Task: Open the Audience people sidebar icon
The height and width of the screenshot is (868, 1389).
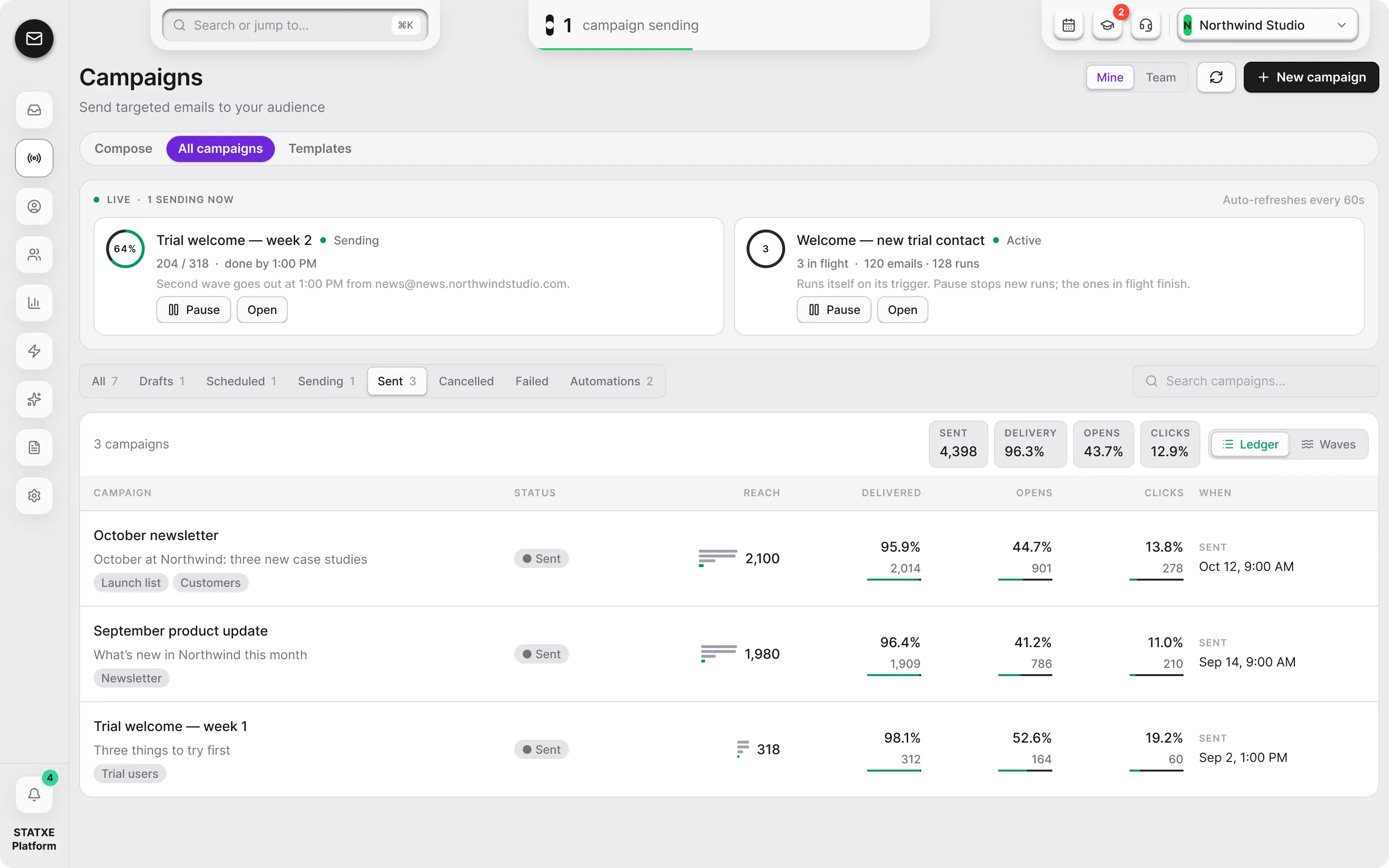Action: [x=34, y=254]
